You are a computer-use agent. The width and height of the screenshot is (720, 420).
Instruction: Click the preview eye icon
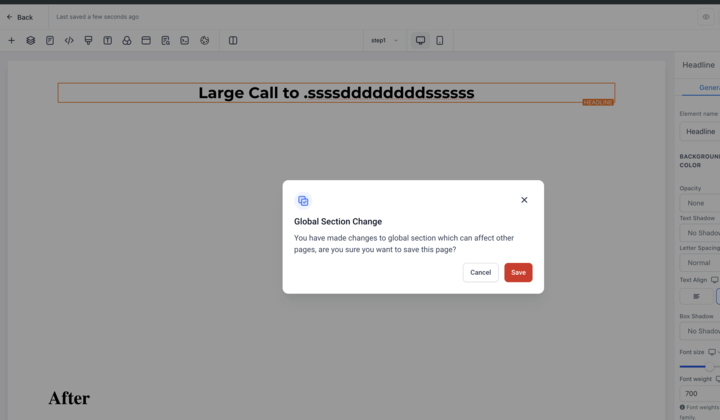tap(706, 17)
